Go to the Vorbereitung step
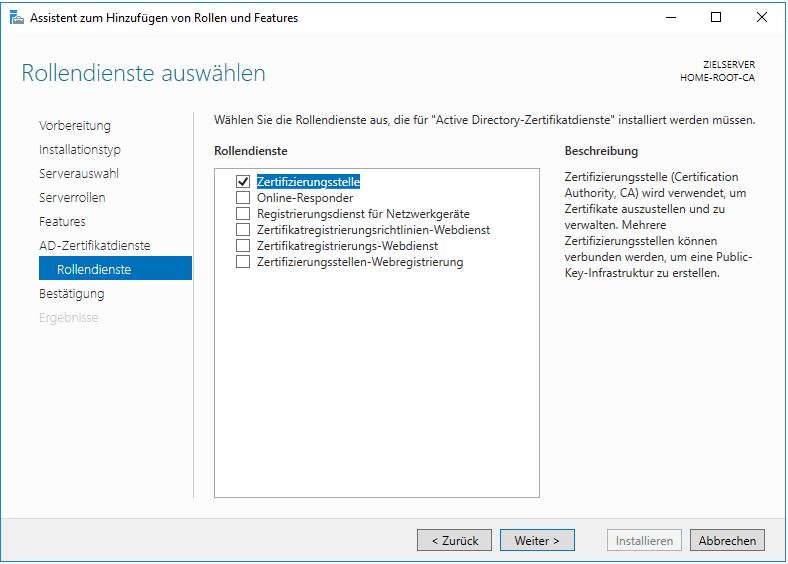The height and width of the screenshot is (564, 788). coord(75,126)
